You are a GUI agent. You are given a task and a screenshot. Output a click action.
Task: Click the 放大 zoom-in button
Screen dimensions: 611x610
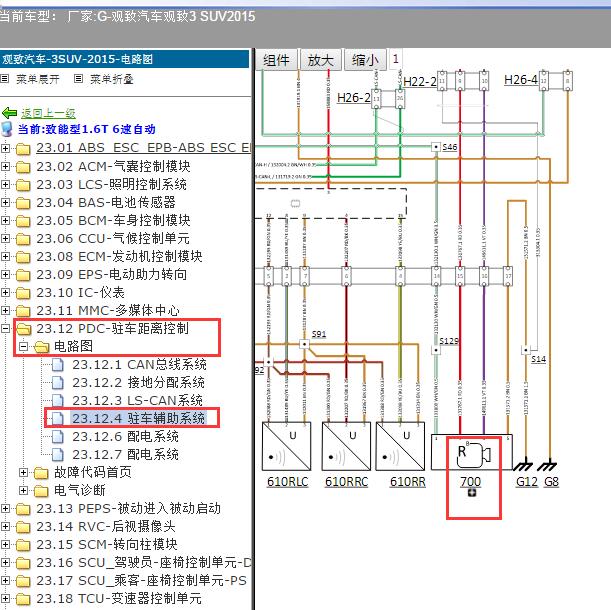click(x=321, y=60)
